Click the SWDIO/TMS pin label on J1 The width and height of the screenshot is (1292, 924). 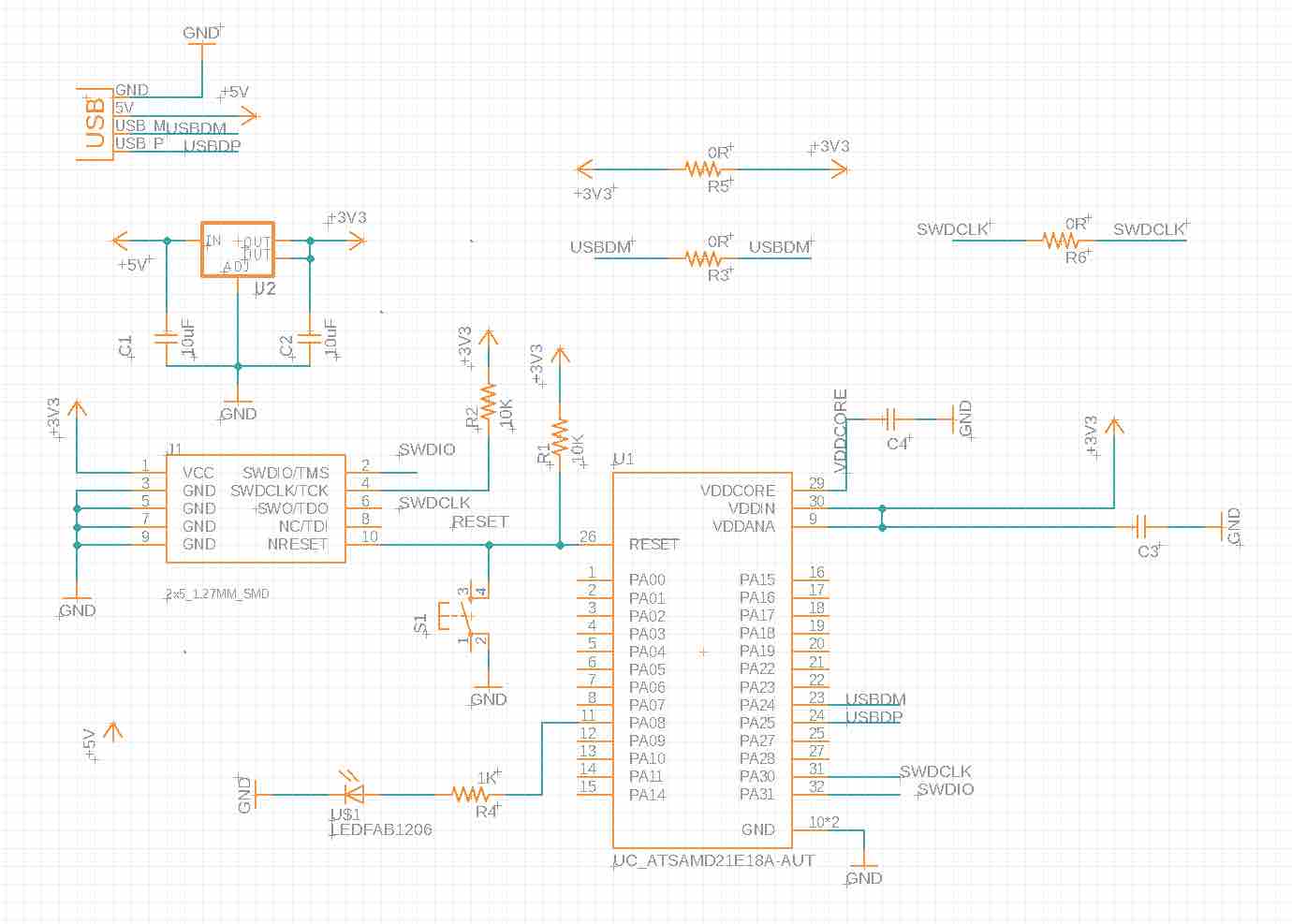(286, 473)
